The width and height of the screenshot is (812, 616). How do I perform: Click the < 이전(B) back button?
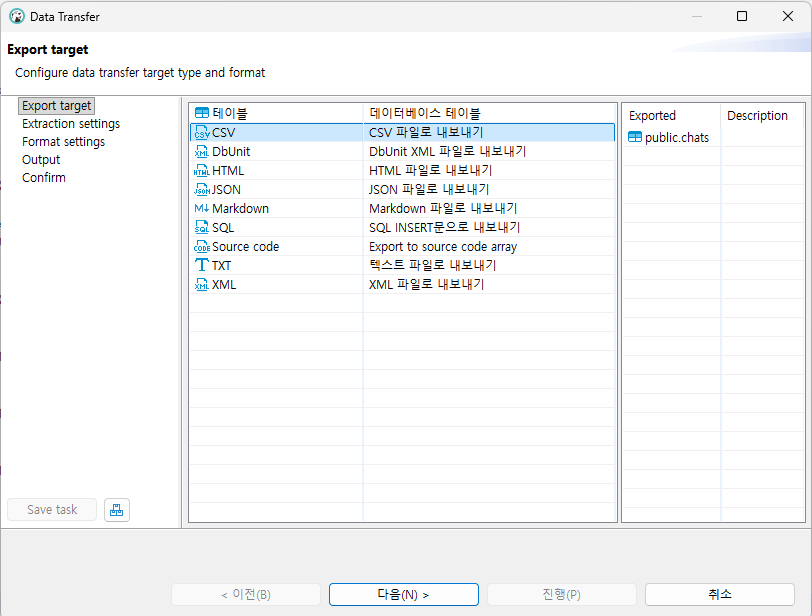[245, 594]
